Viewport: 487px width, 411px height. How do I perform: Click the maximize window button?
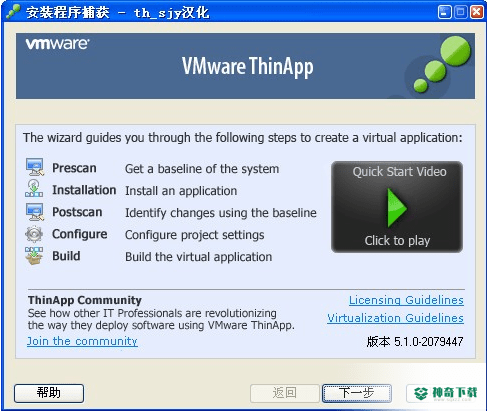click(461, 12)
